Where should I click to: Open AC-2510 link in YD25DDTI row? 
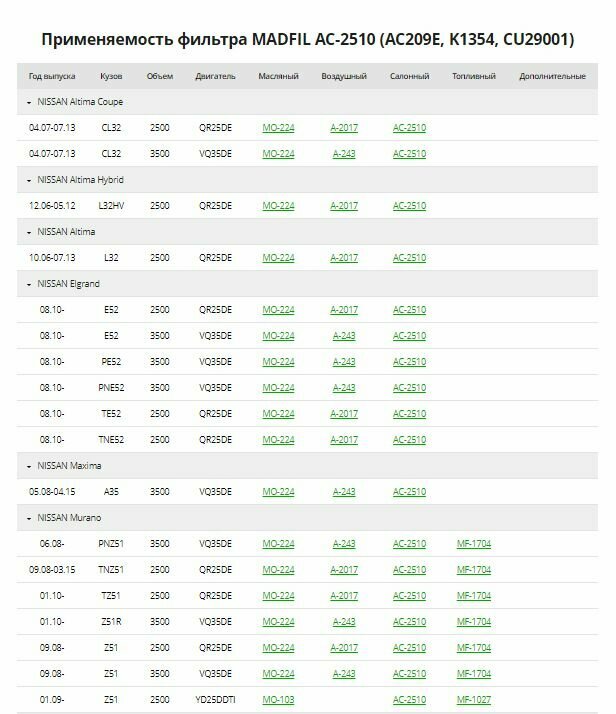point(409,699)
